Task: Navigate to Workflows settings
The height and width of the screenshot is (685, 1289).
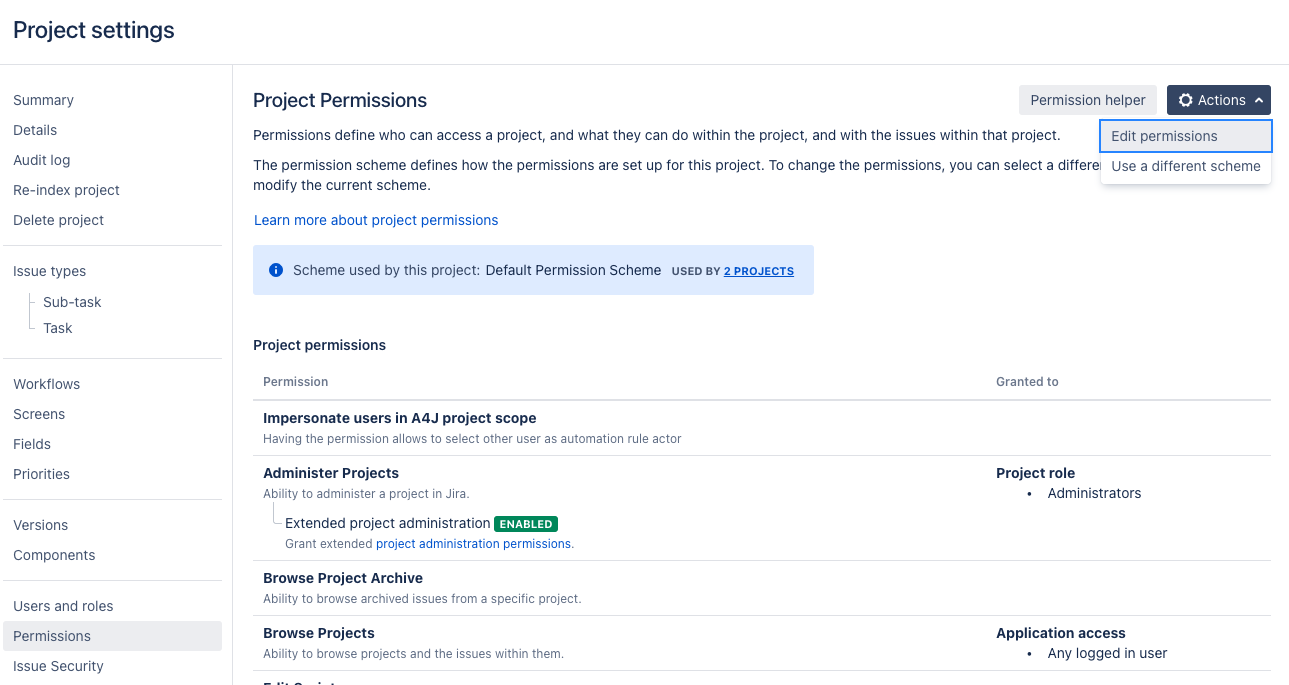Action: click(46, 384)
